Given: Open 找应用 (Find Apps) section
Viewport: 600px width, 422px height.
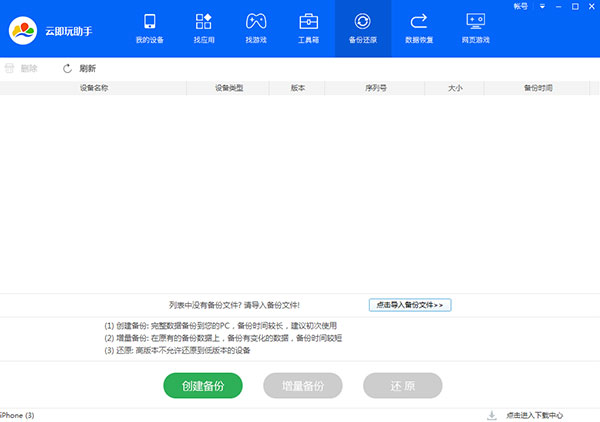Looking at the screenshot, I should tap(203, 28).
